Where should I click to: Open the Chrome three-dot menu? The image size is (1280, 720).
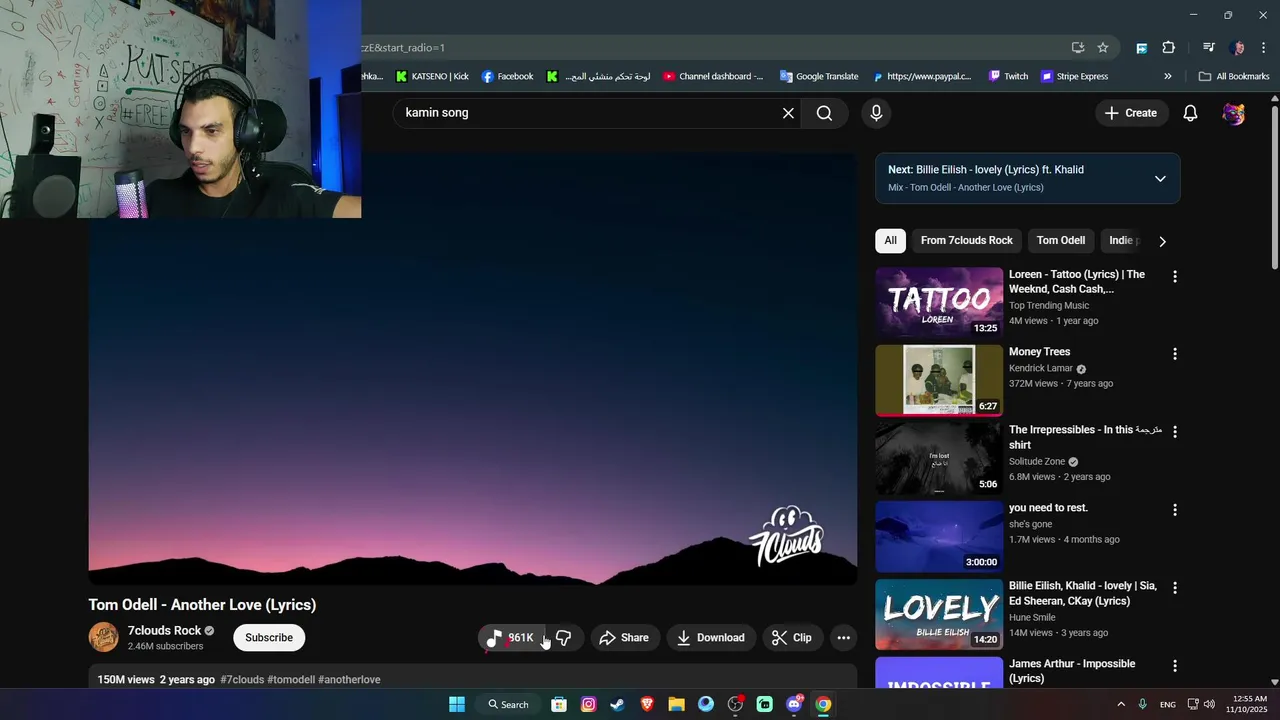1264,48
